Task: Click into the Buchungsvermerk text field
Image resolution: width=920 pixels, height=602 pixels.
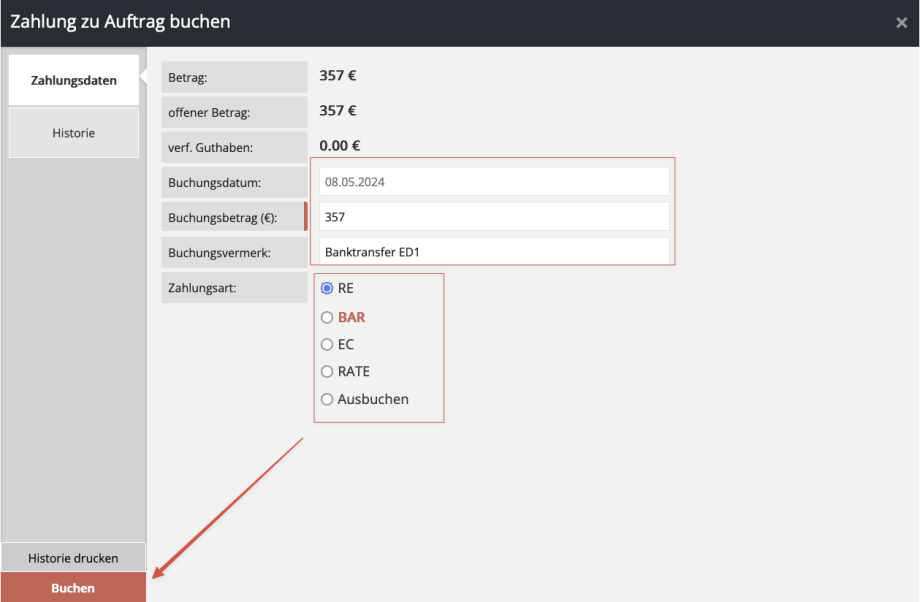Action: tap(494, 252)
